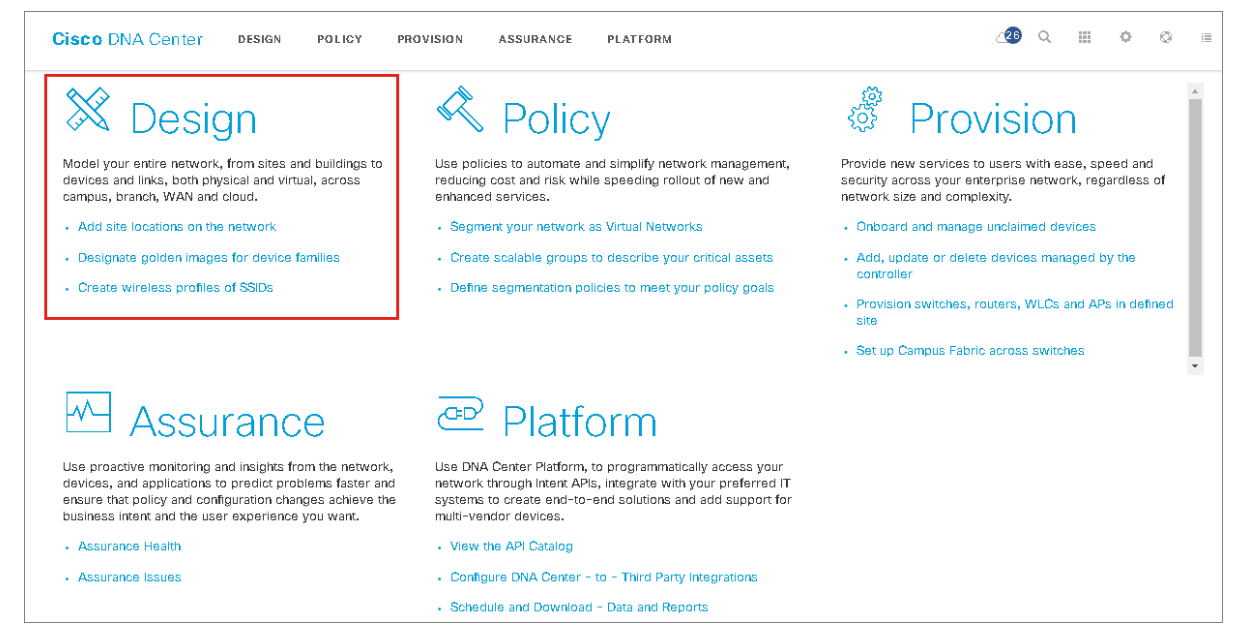
Task: Click the Platform plug connector icon
Action: pyautogui.click(x=460, y=413)
